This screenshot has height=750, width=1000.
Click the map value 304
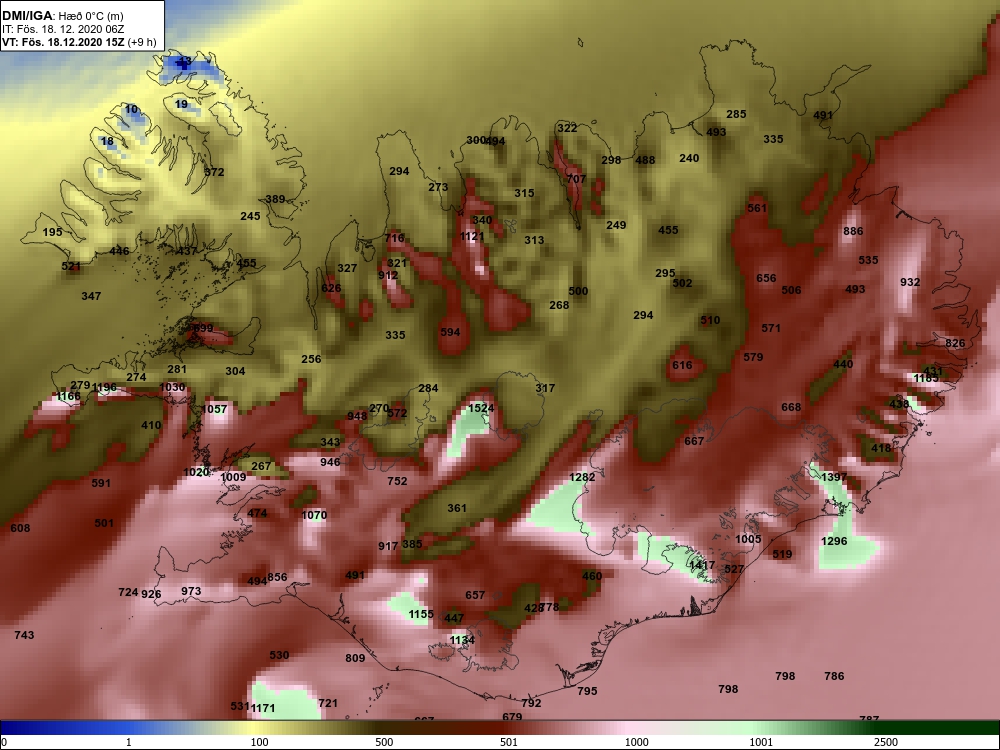pos(235,371)
